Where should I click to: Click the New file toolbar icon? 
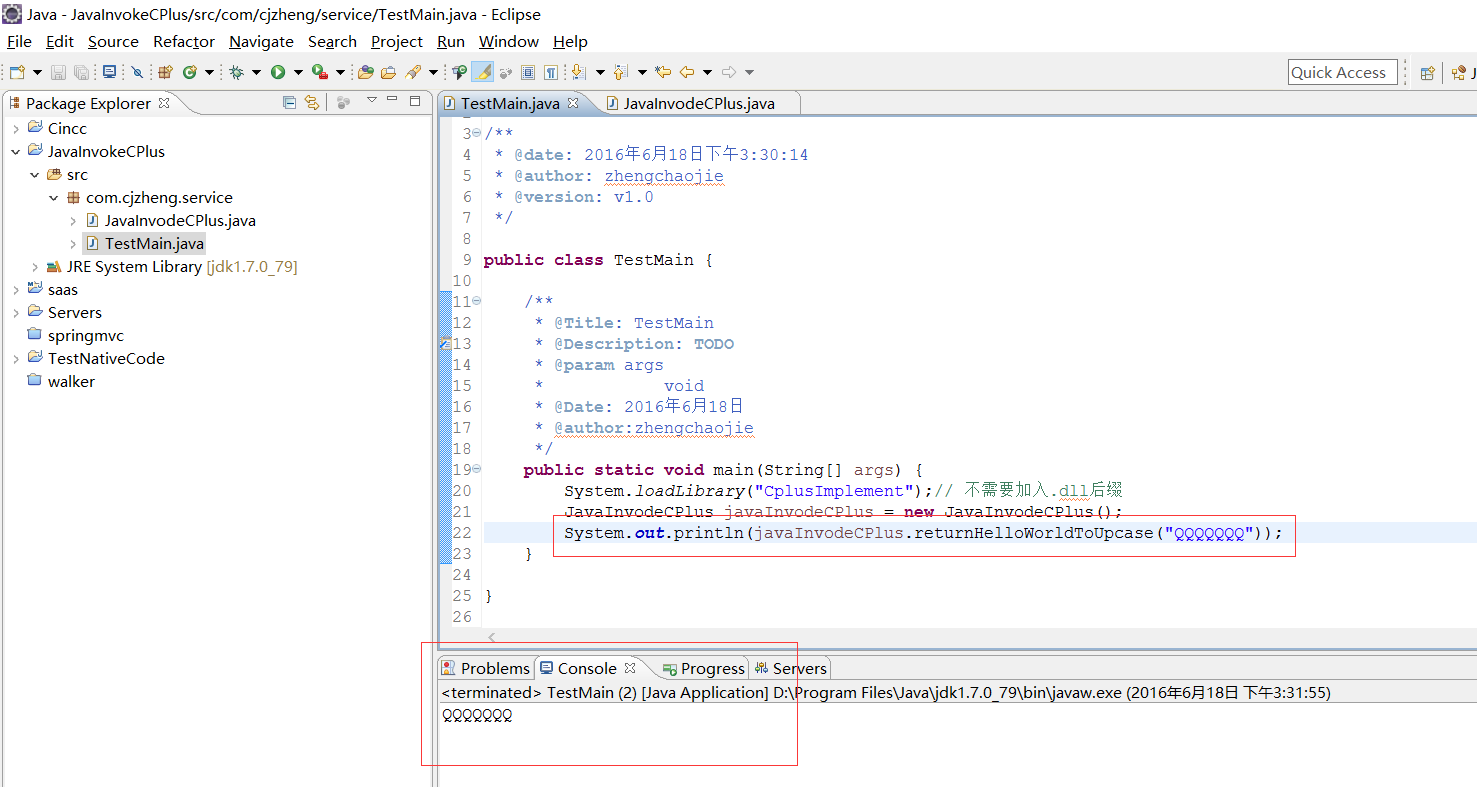(17, 72)
